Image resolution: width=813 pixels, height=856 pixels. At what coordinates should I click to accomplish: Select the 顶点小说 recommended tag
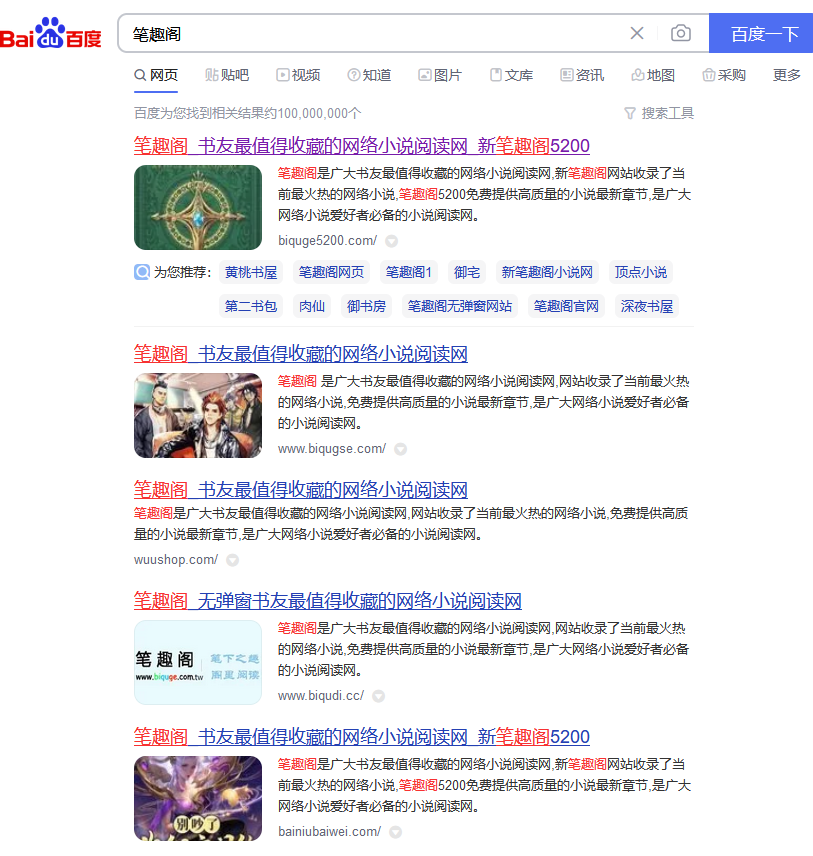pyautogui.click(x=641, y=271)
